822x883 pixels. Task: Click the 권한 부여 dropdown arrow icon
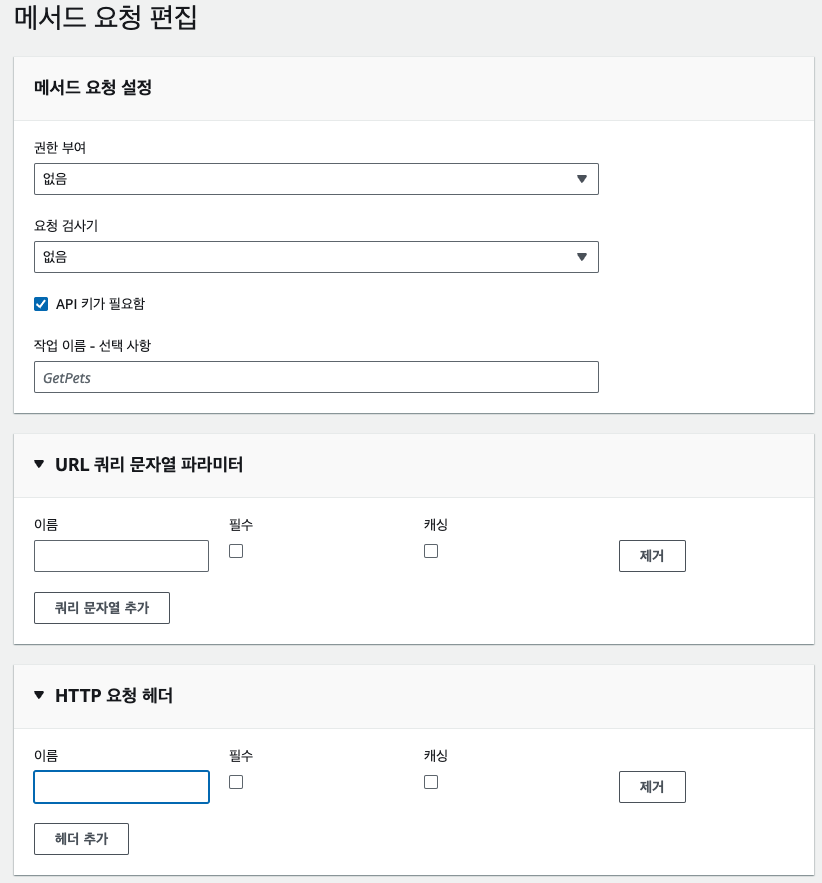(x=582, y=179)
